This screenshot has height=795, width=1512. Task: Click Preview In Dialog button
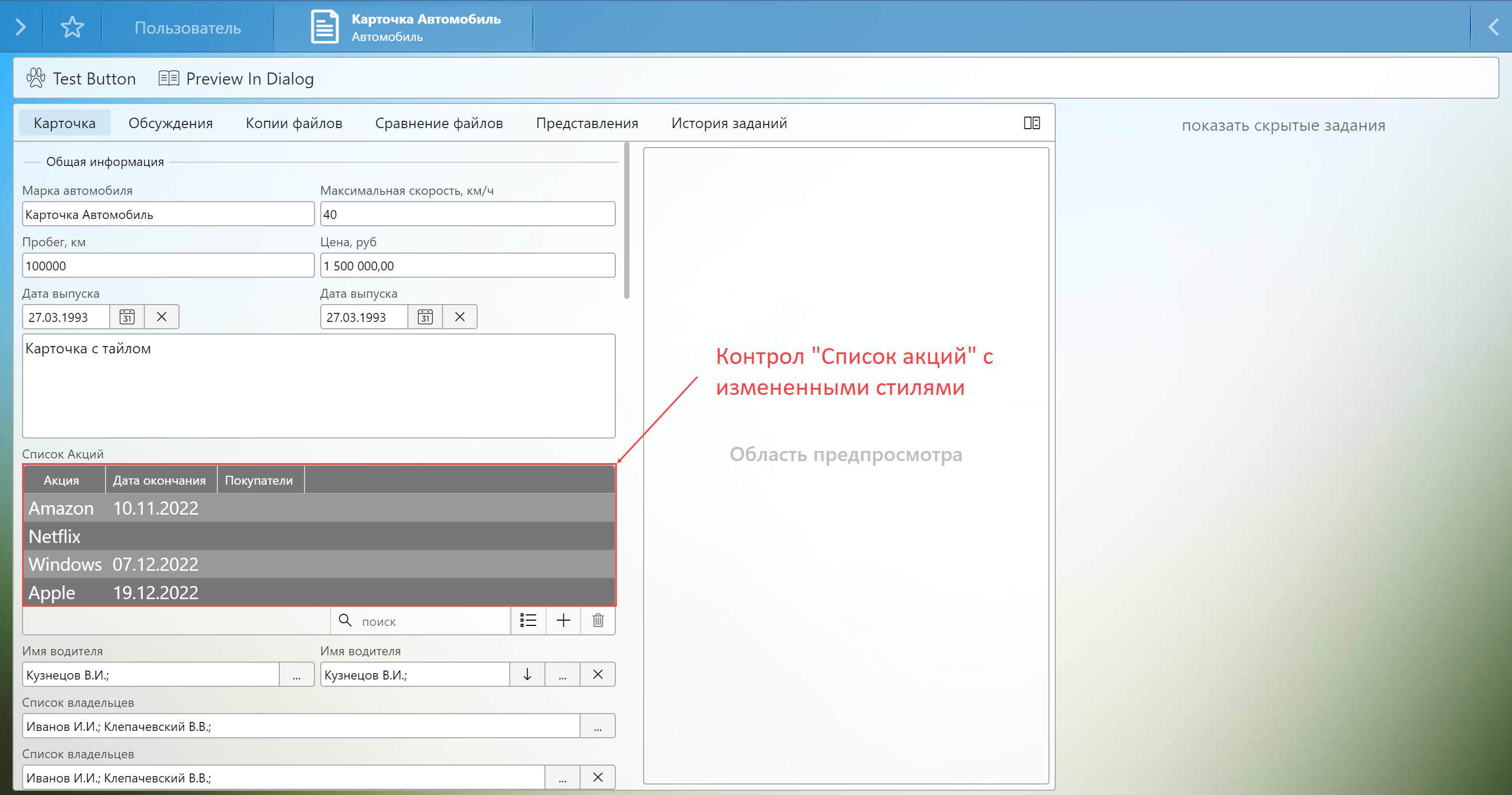coord(237,79)
